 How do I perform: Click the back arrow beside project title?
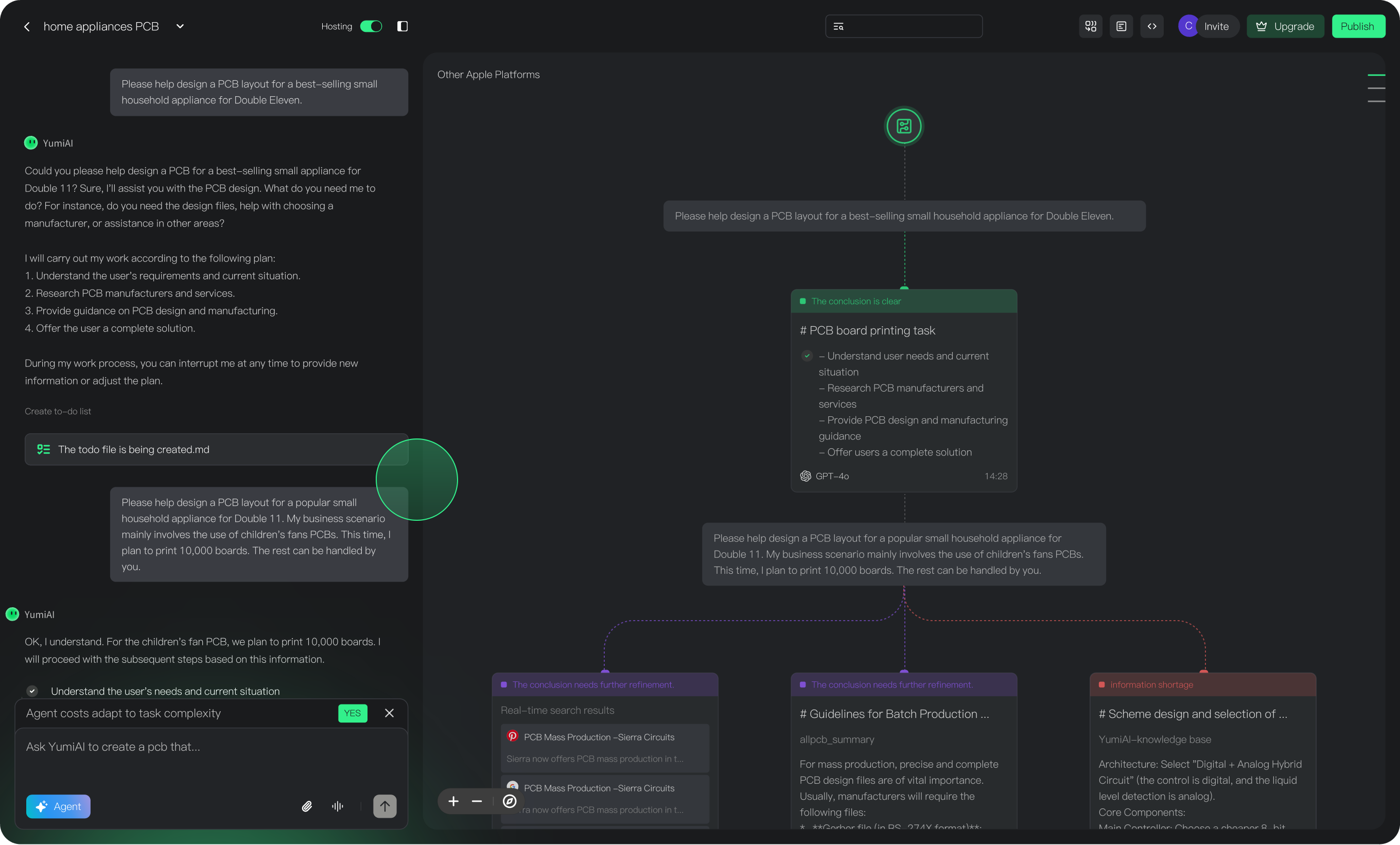[27, 27]
